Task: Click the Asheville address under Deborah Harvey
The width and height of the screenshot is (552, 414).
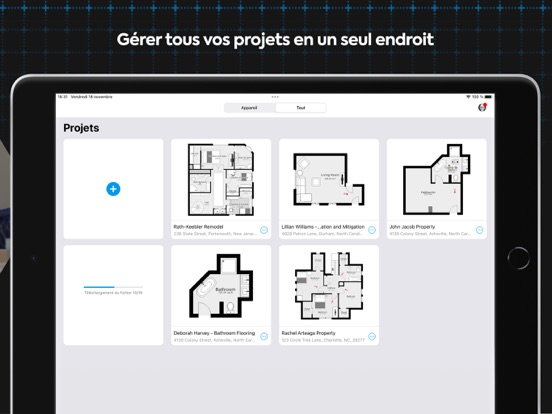Action: click(x=214, y=340)
